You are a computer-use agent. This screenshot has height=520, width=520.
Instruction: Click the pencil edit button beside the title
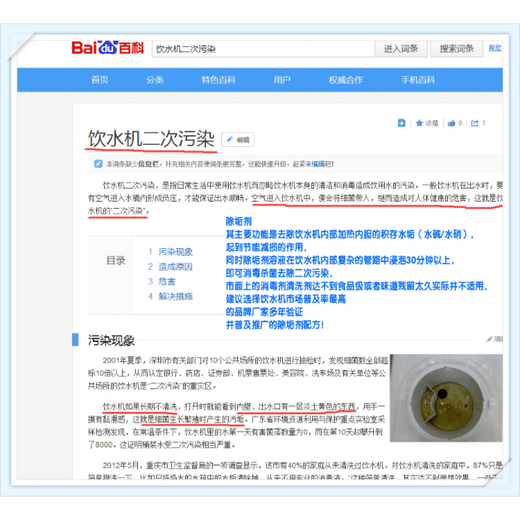tap(238, 140)
